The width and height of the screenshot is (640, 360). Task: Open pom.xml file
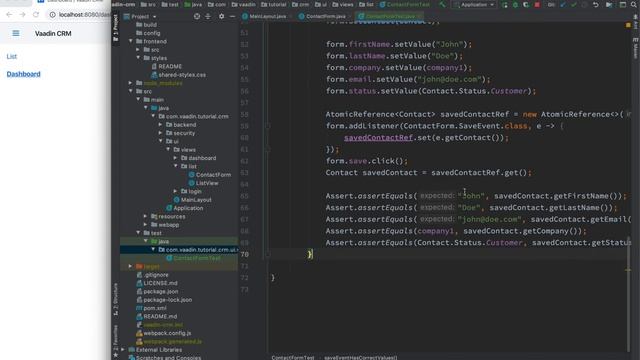click(151, 308)
